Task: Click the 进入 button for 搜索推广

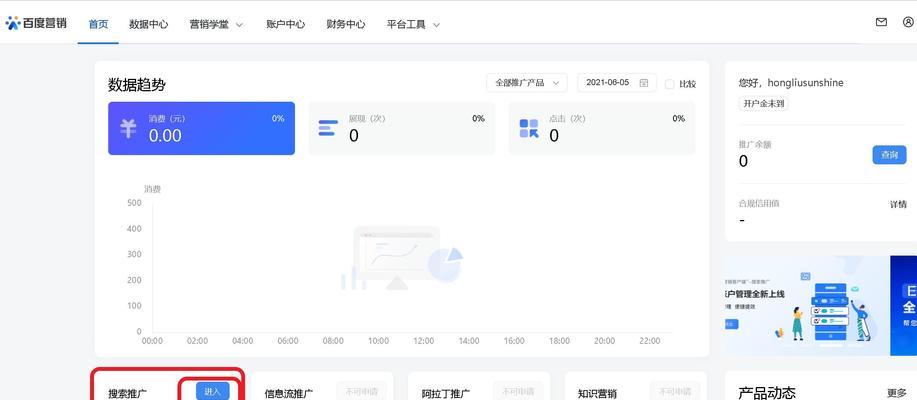Action: (x=212, y=391)
